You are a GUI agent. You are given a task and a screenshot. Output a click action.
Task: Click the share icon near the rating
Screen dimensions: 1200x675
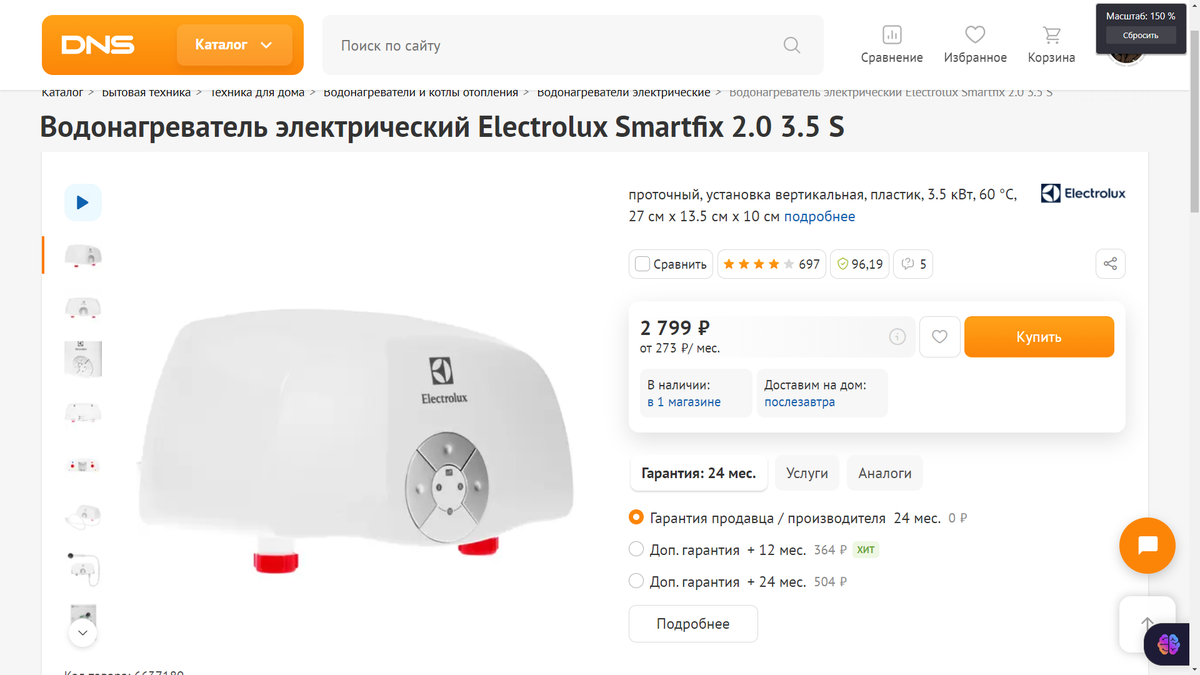1110,263
